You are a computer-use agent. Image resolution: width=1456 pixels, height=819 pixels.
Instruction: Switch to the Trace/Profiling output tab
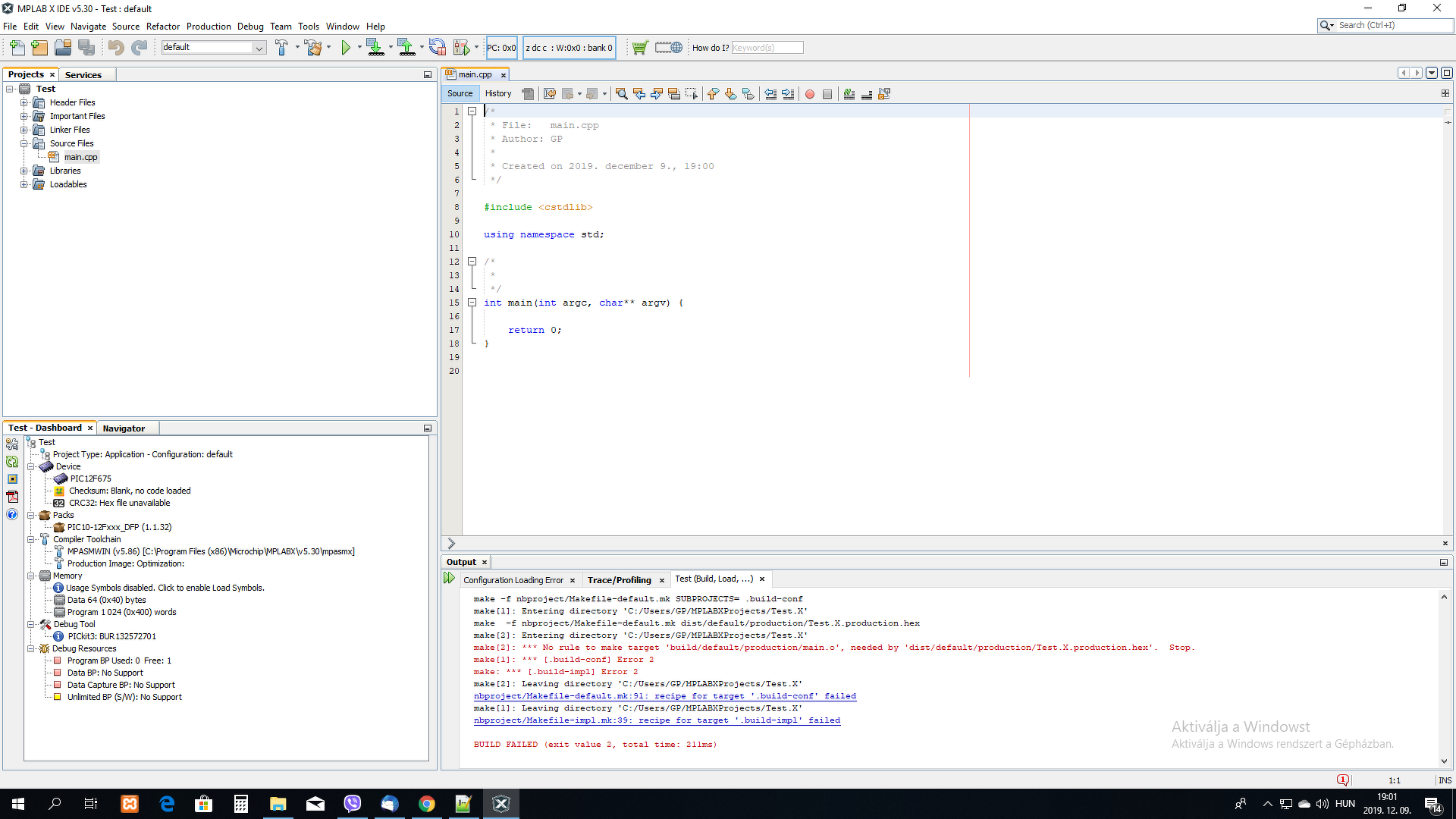[619, 580]
